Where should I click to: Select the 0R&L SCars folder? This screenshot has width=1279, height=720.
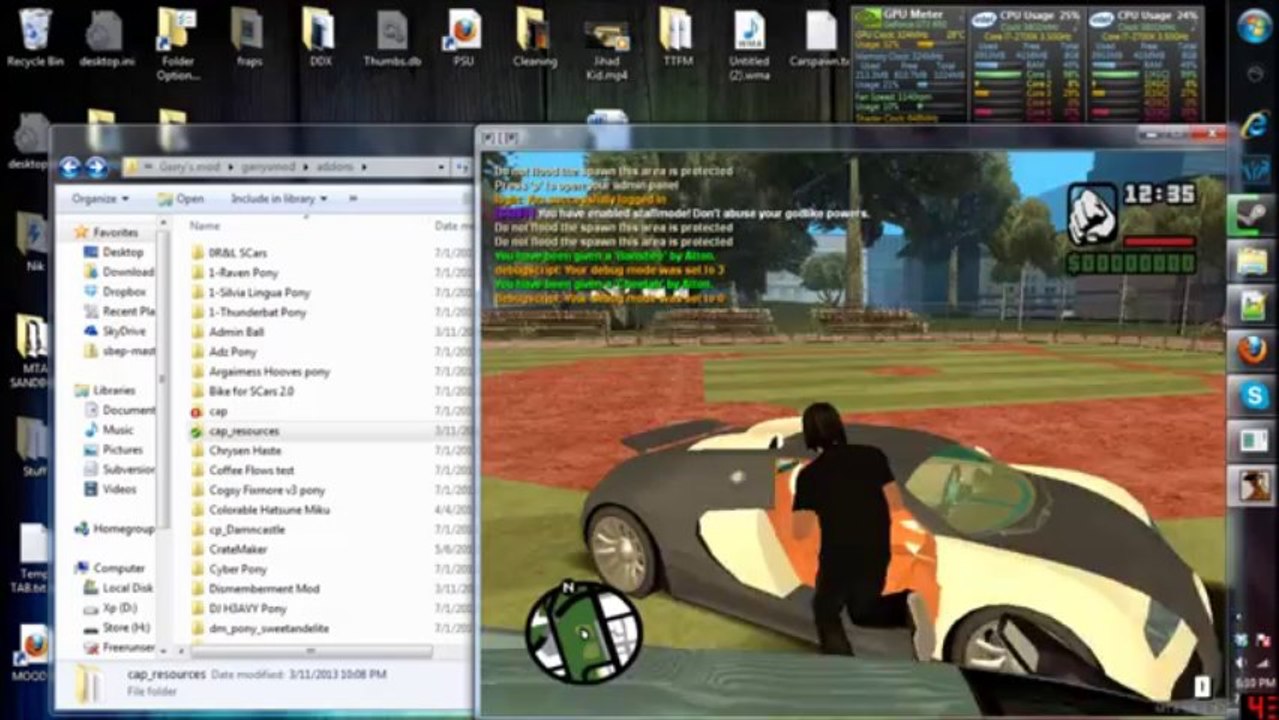(x=228, y=253)
